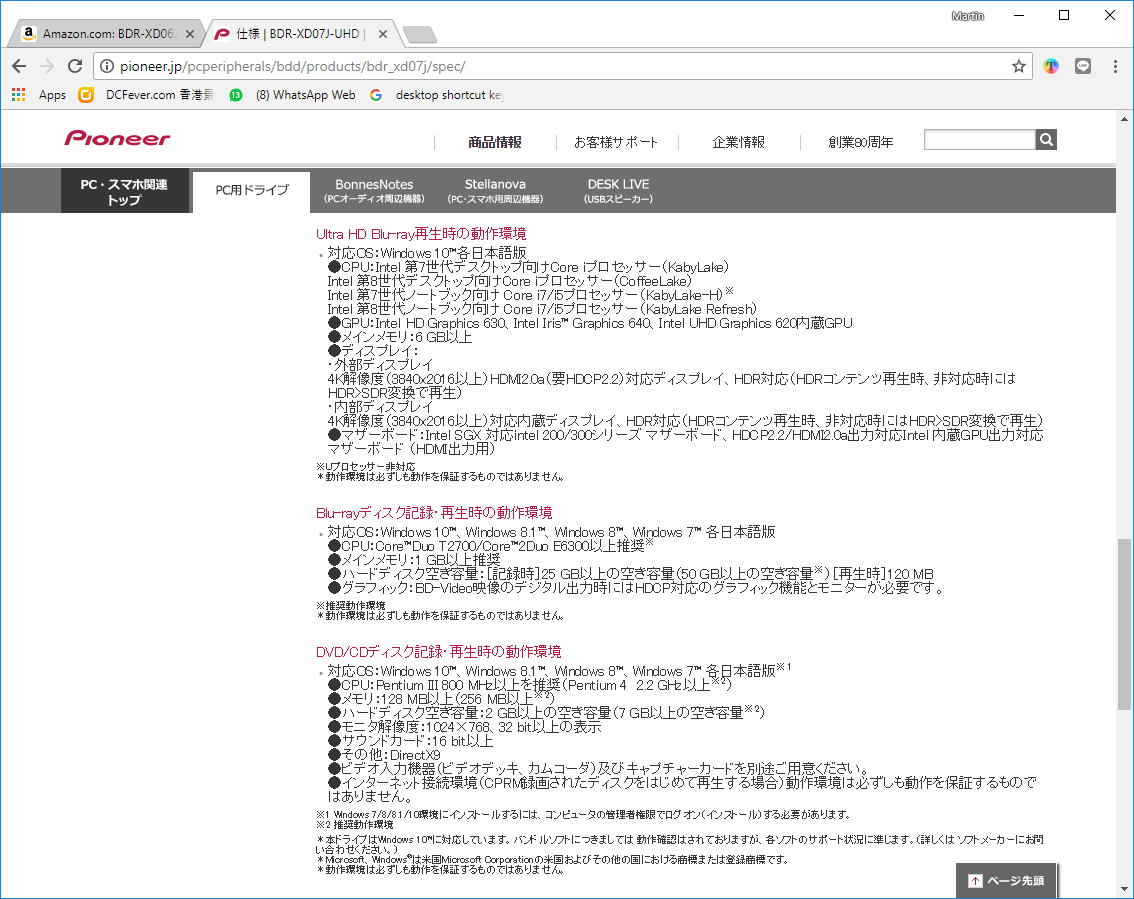
Task: Select the 仕様 BDR-XD07J-UHD tab
Action: point(302,34)
